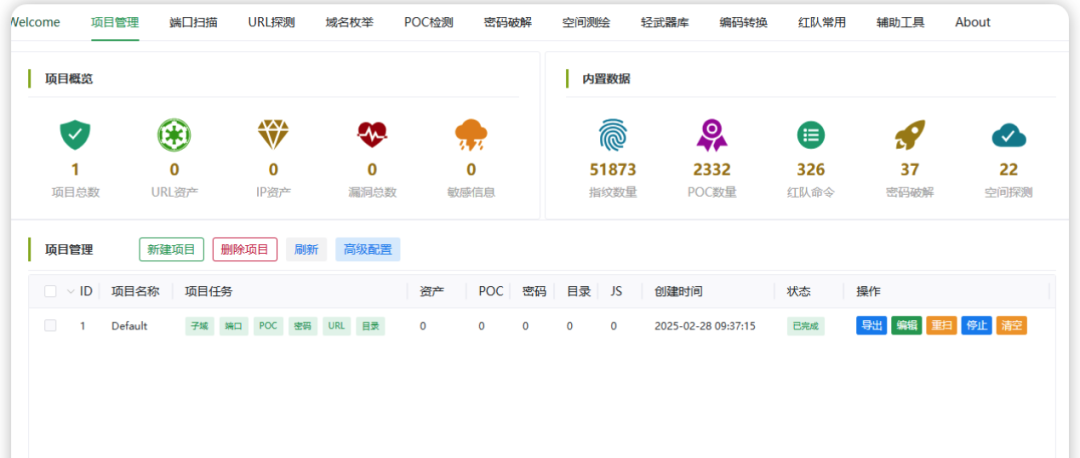Click the project name Default
The image size is (1080, 458).
click(x=129, y=326)
